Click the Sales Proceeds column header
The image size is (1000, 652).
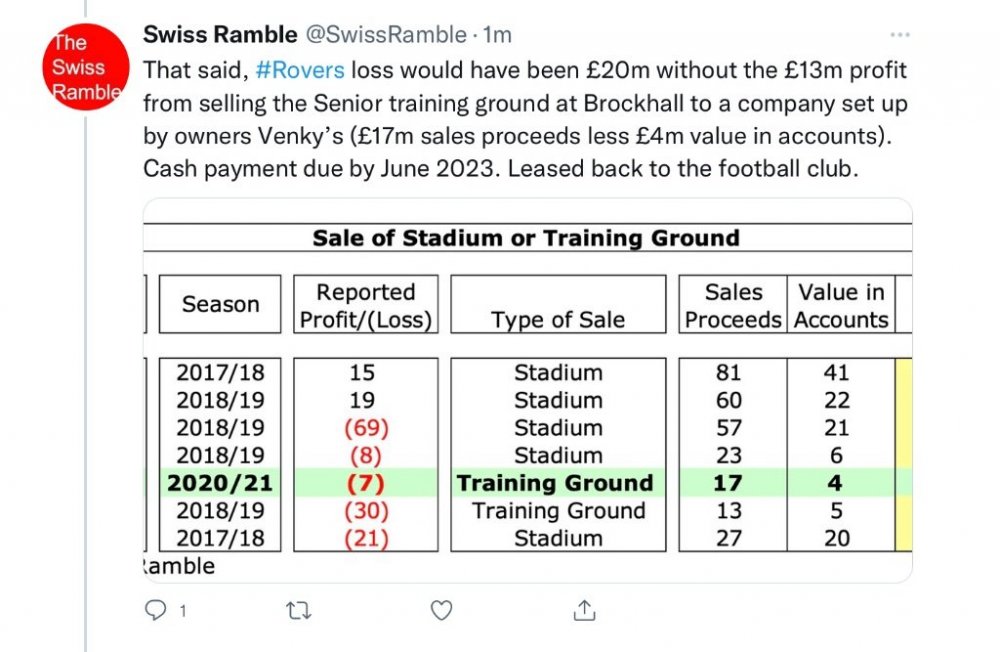click(733, 305)
